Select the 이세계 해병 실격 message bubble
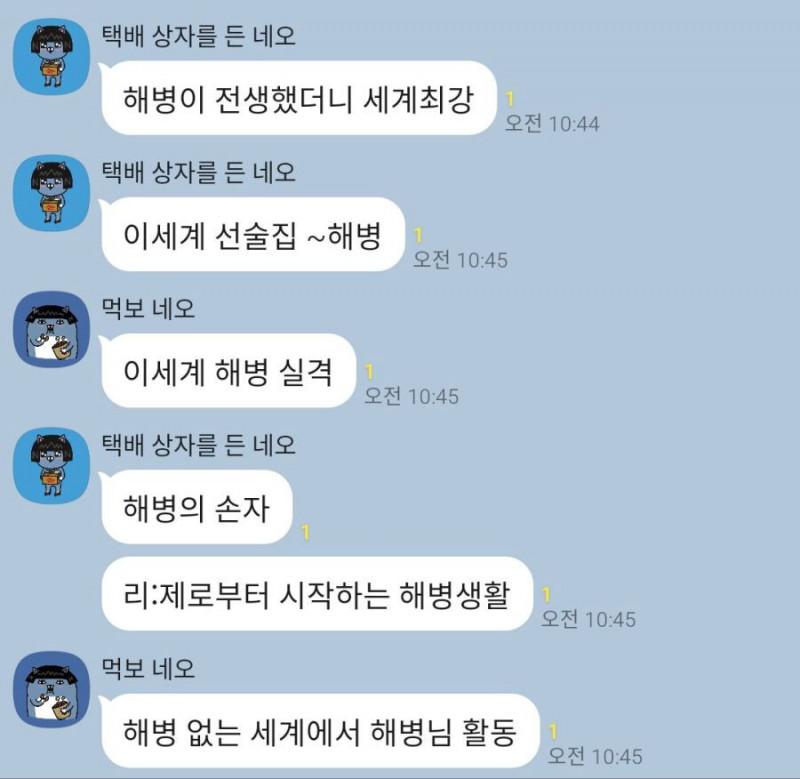 [228, 370]
